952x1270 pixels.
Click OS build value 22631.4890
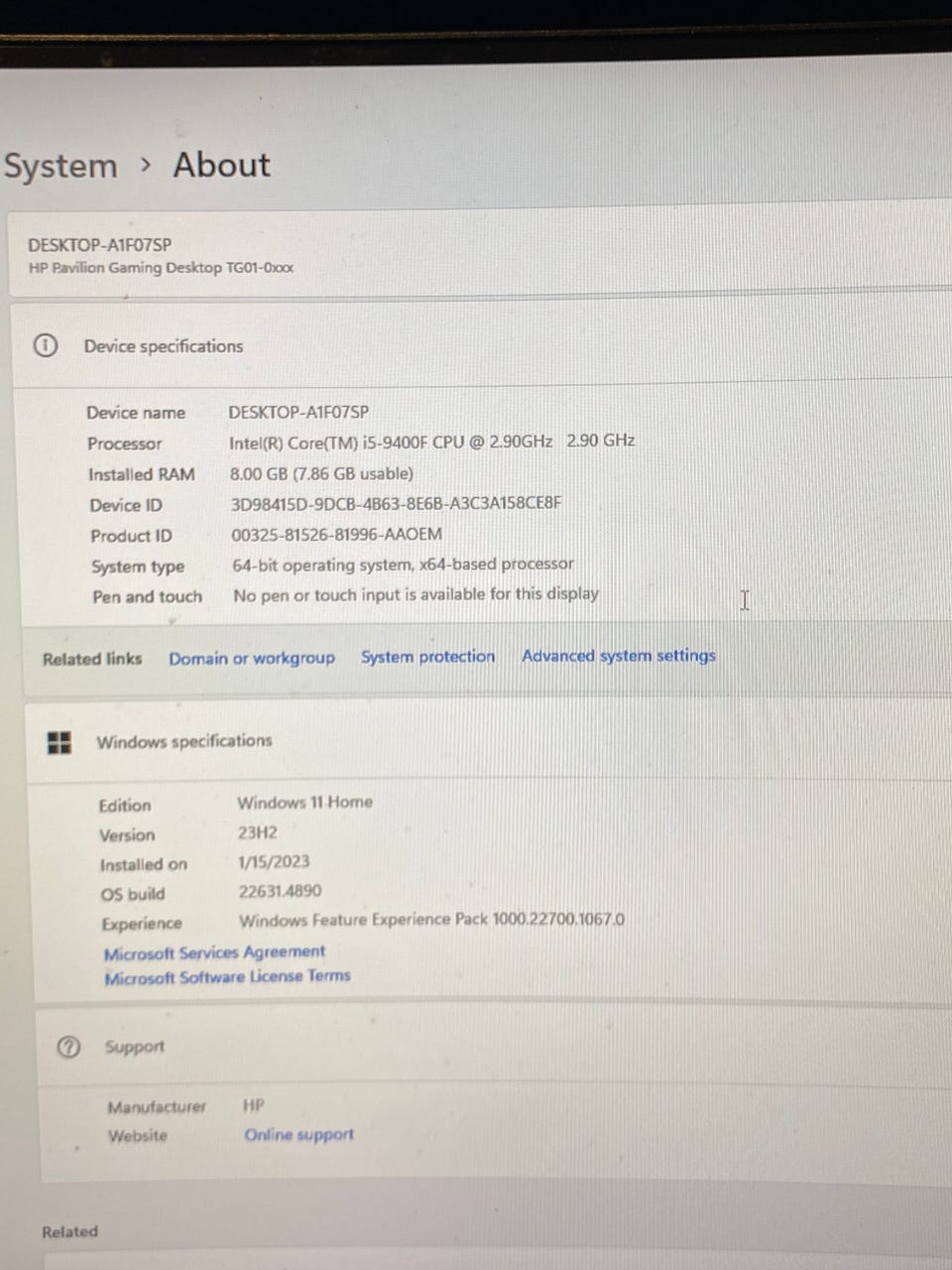(280, 891)
